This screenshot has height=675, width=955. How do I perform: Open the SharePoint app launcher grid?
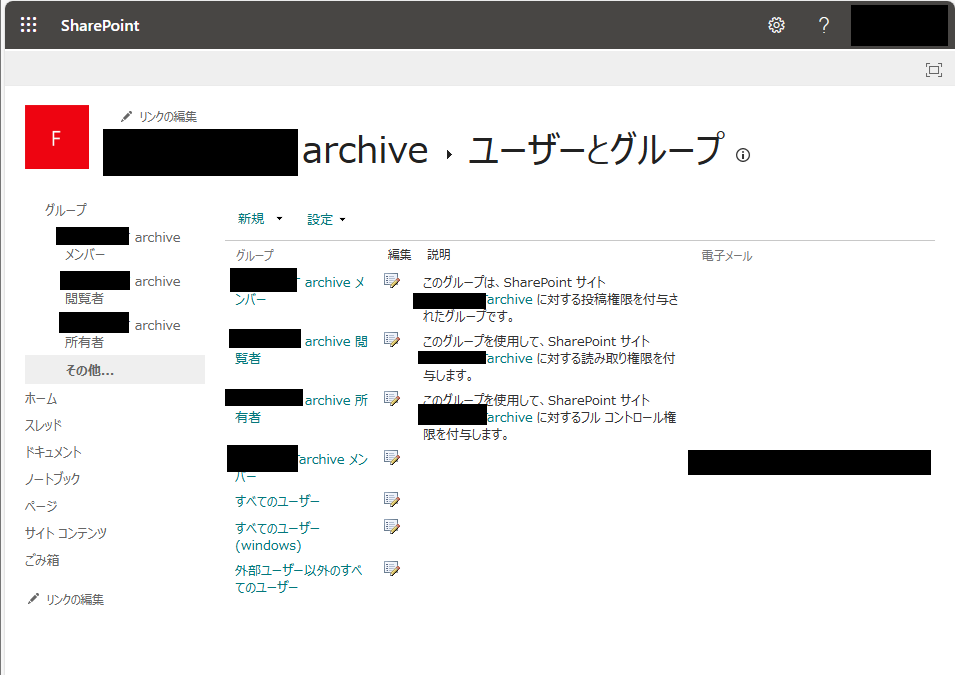coord(28,25)
